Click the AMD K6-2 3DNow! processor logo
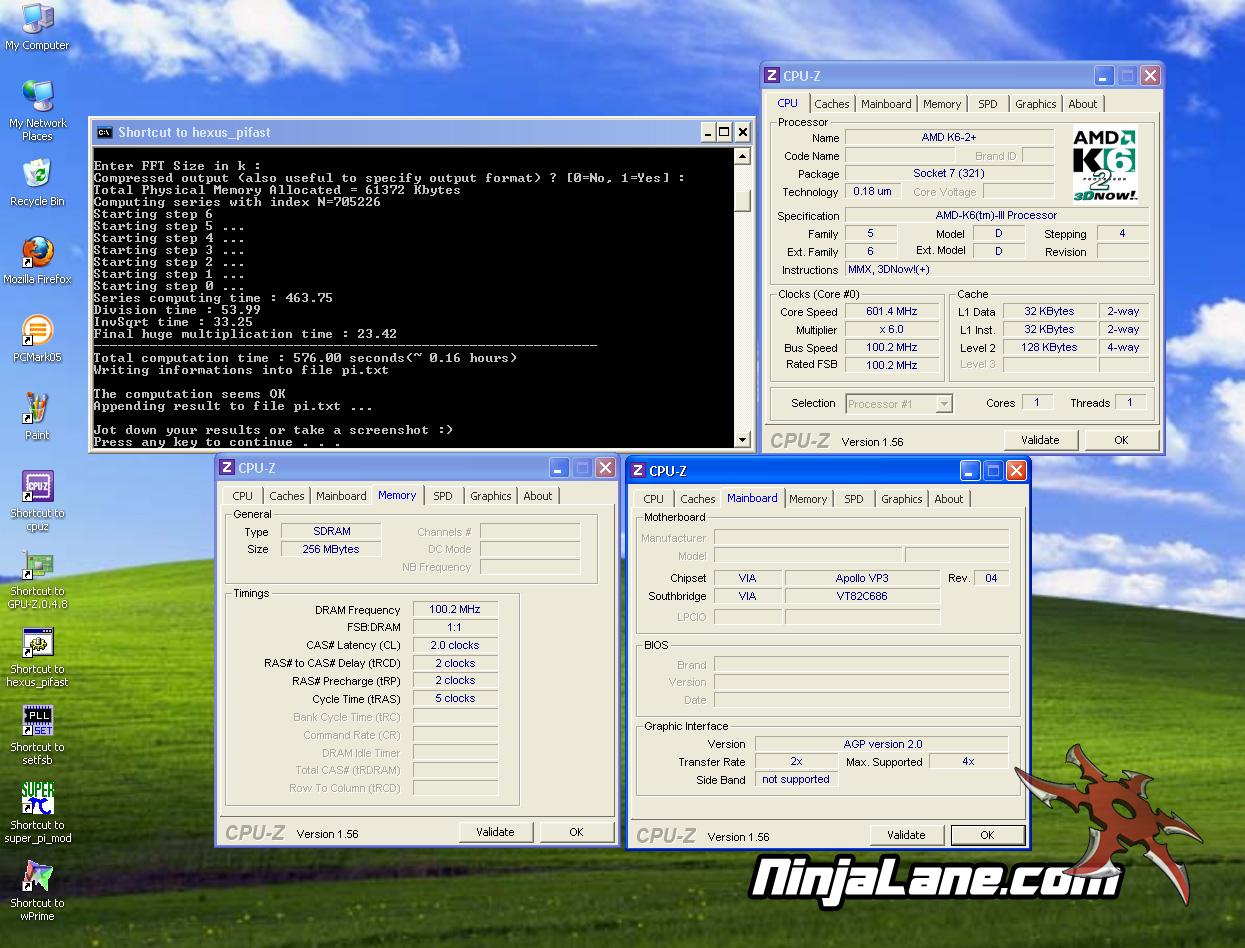The height and width of the screenshot is (948, 1245). pyautogui.click(x=1105, y=165)
